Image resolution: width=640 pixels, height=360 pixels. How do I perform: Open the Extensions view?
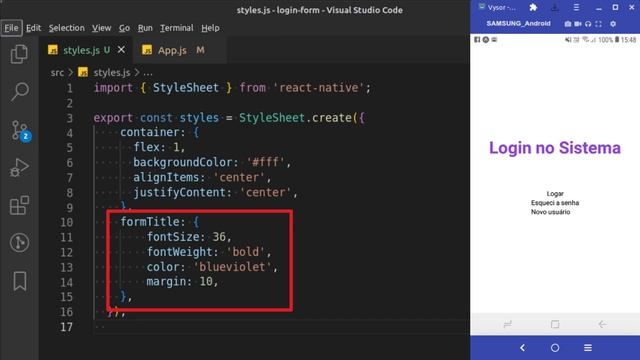19,205
